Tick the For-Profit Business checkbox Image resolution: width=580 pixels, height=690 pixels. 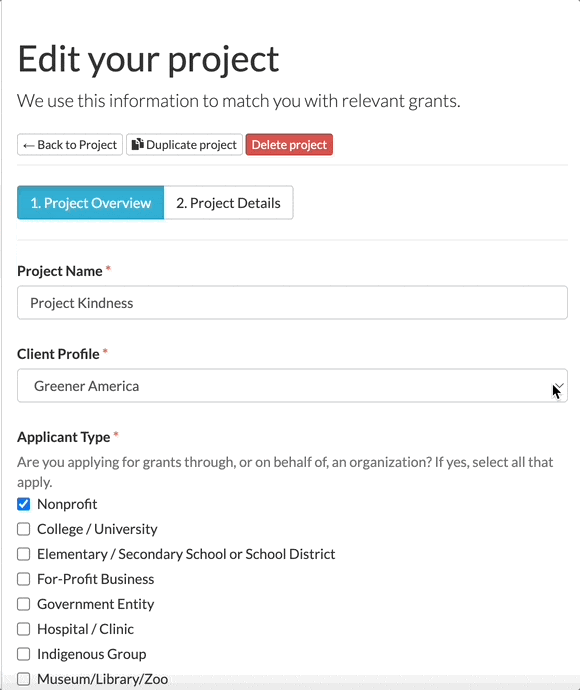pyautogui.click(x=24, y=579)
